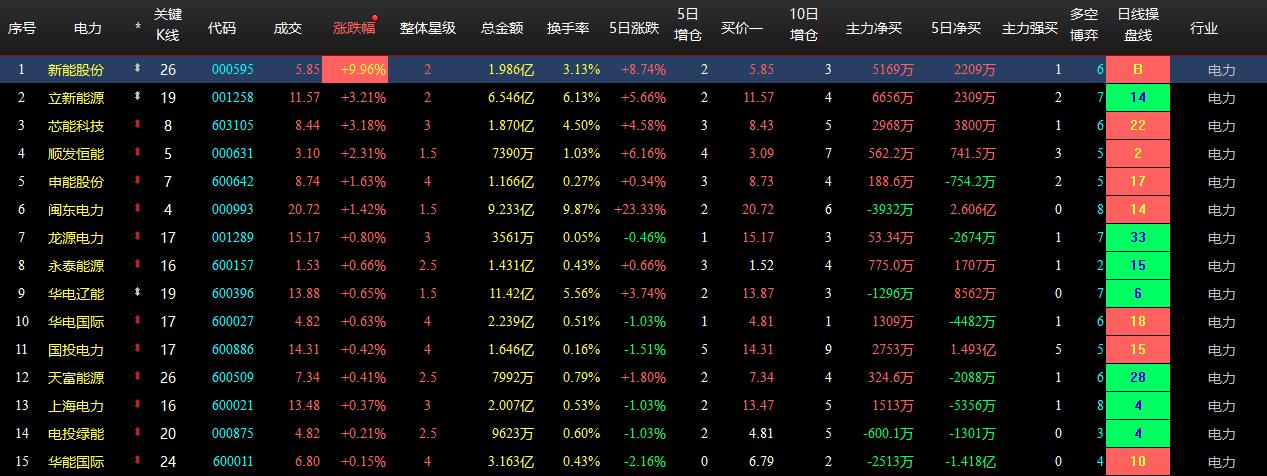Viewport: 1267px width, 476px height.
Task: Sort by the 5日增仓 column header
Action: click(x=688, y=24)
